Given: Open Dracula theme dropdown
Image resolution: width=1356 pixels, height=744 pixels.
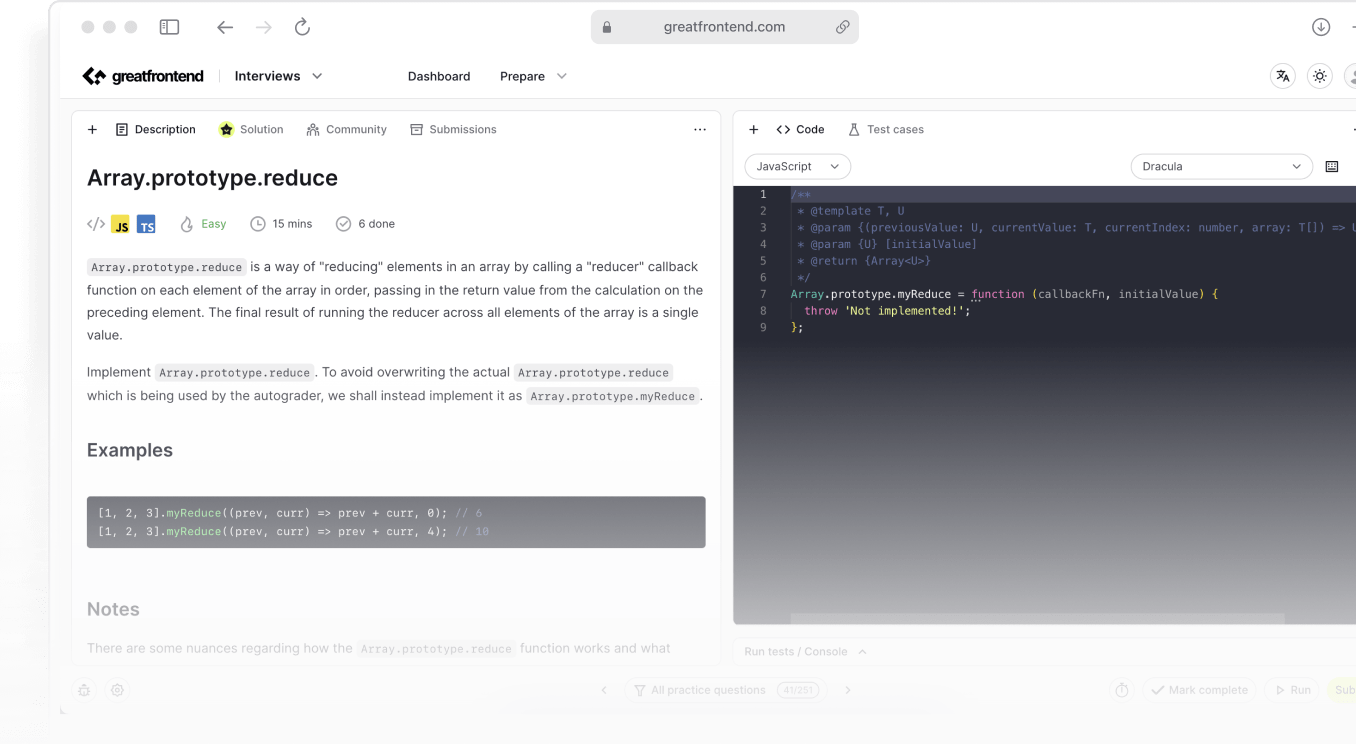Looking at the screenshot, I should (1222, 166).
